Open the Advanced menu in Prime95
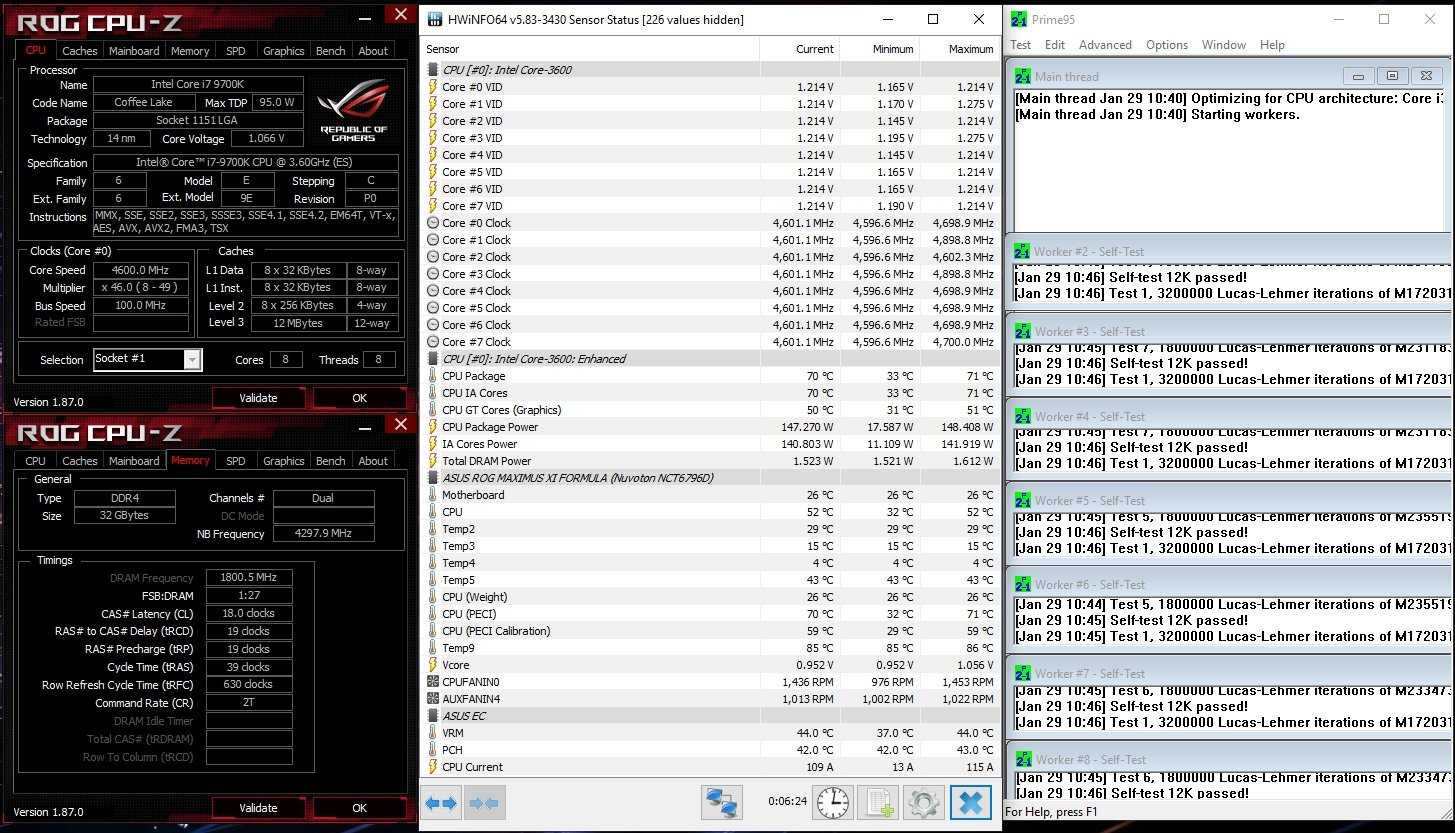1455x833 pixels. pyautogui.click(x=1104, y=45)
